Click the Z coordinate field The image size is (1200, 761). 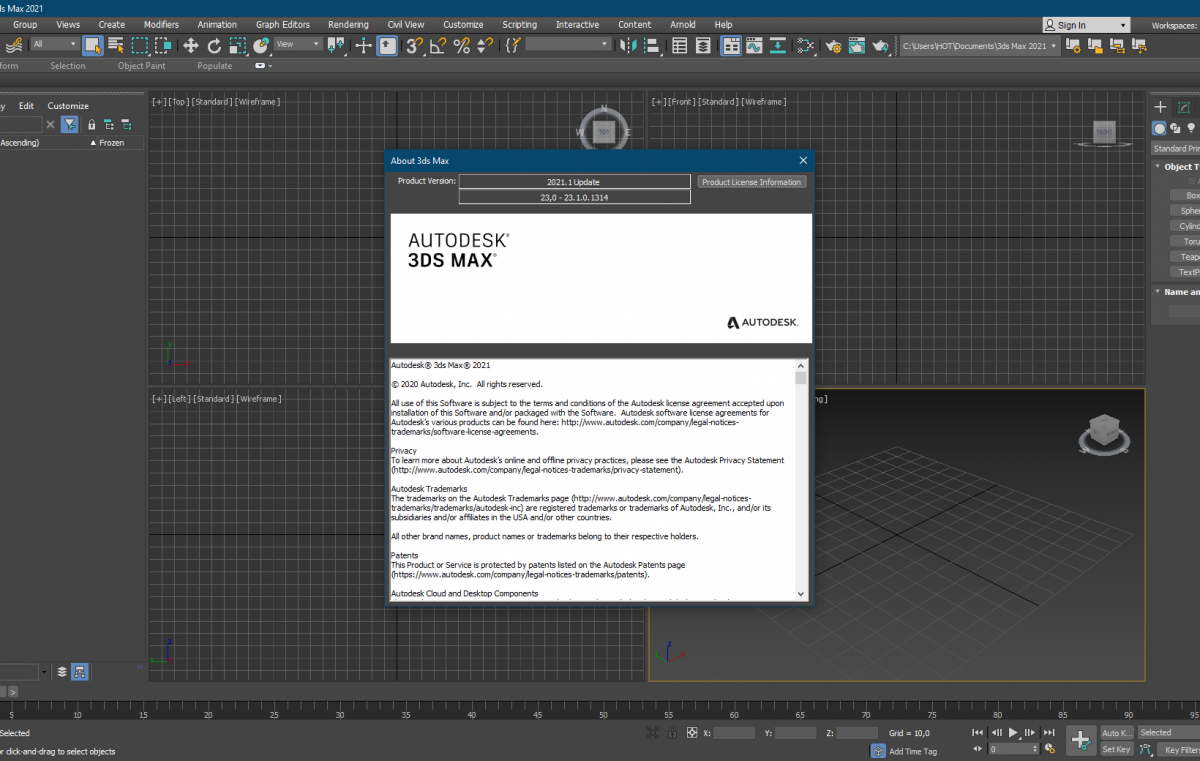click(x=858, y=733)
